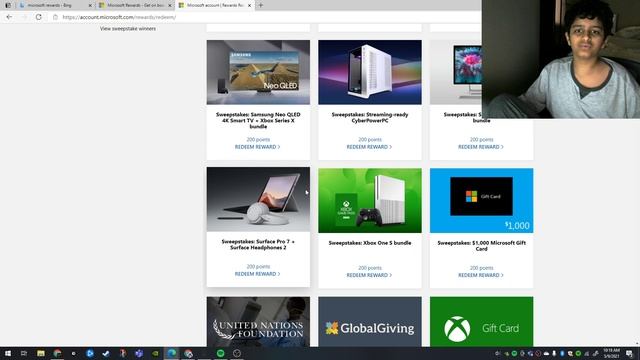640x360 pixels.
Task: Redeem reward for Streaming-ready CyberPowerPC sweepstakes
Action: [x=369, y=147]
